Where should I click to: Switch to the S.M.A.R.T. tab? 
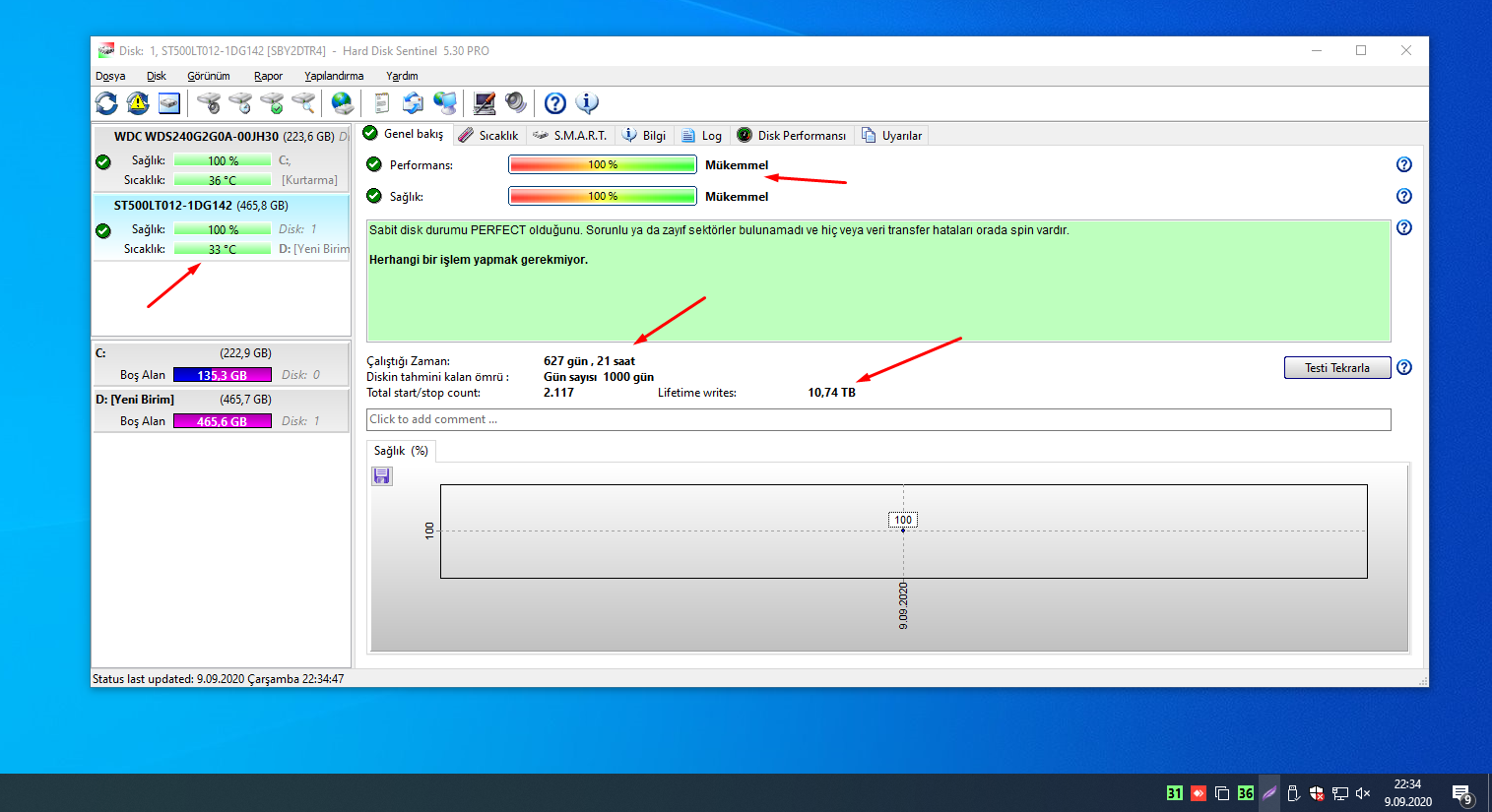[x=570, y=136]
